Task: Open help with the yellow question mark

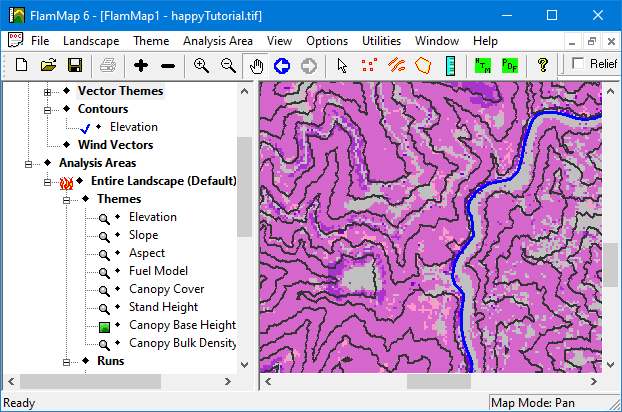Action: click(x=543, y=65)
